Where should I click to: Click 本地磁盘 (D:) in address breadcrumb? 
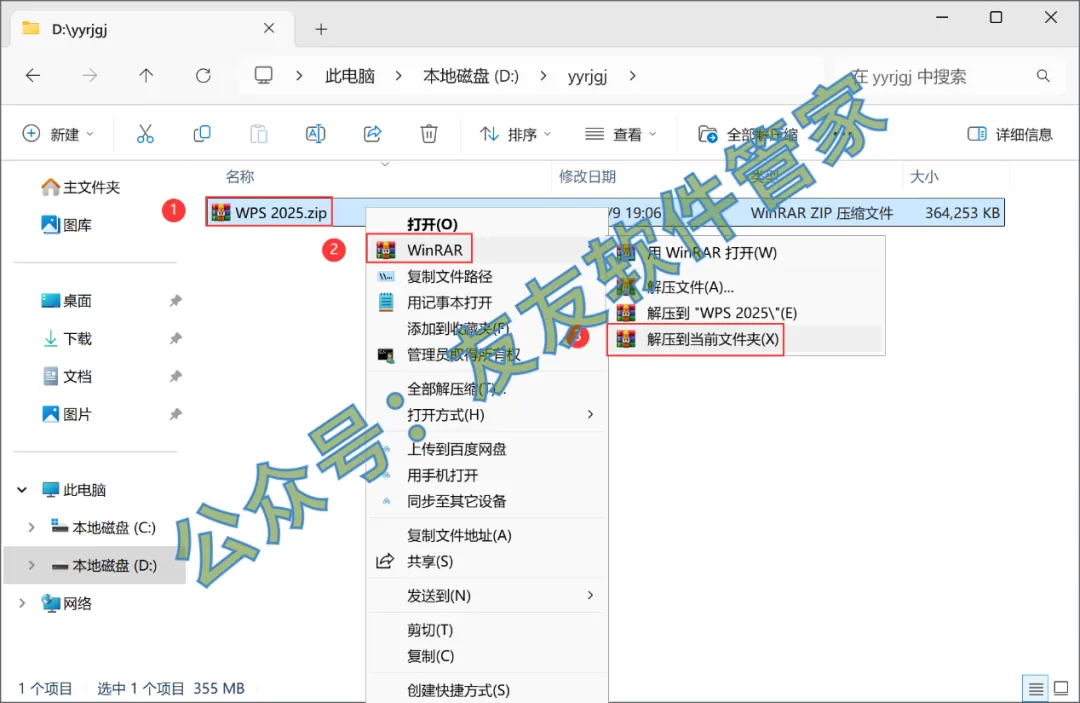point(470,76)
